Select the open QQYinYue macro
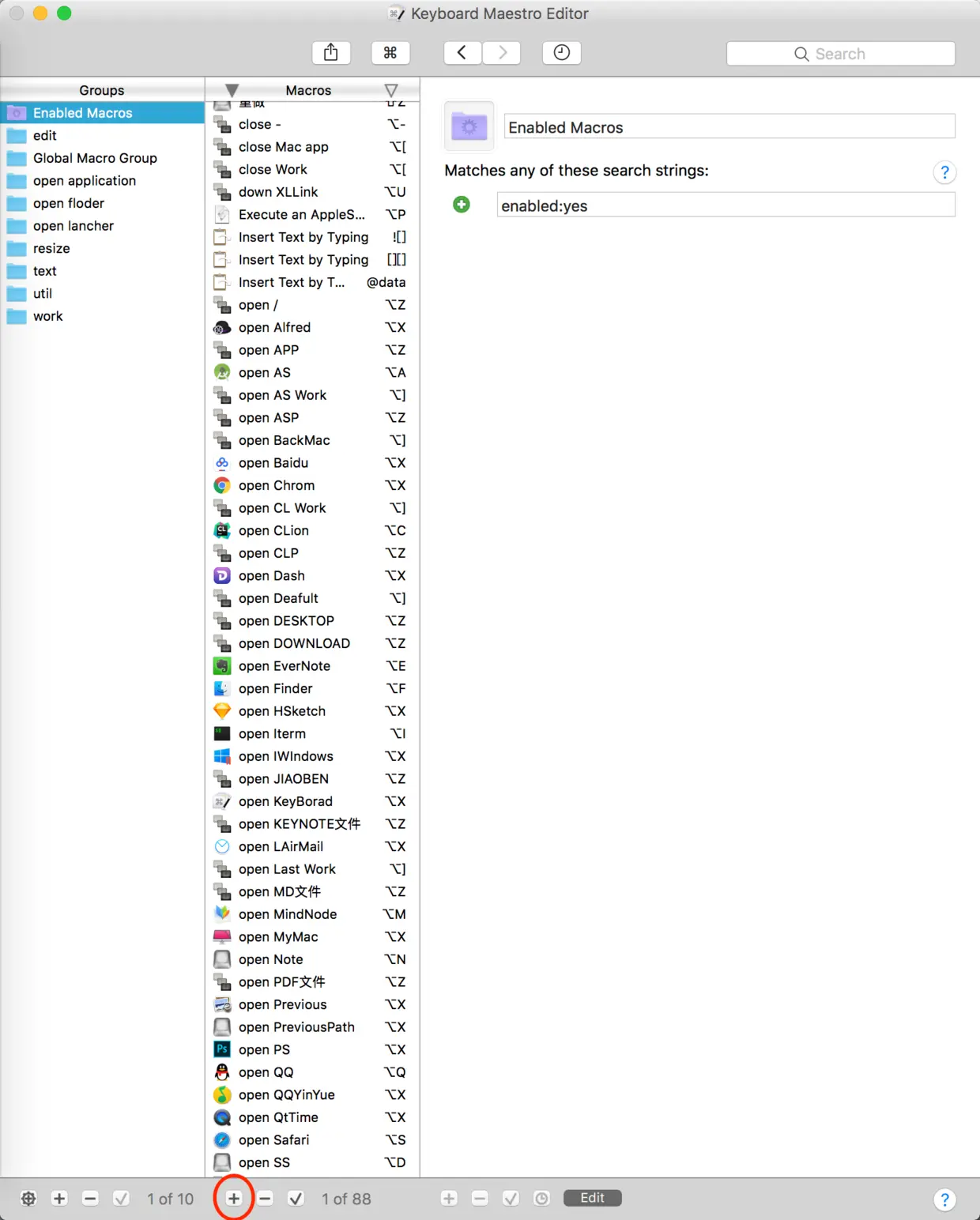Image resolution: width=980 pixels, height=1220 pixels. tap(312, 1094)
